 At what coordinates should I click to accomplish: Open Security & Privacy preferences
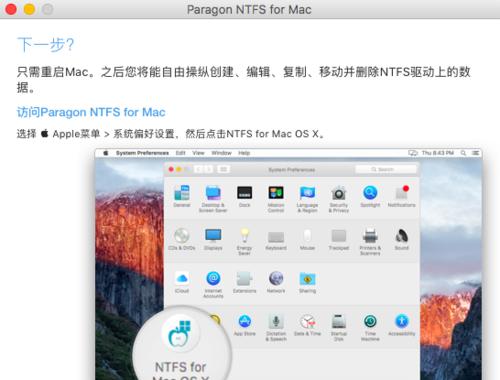(339, 193)
